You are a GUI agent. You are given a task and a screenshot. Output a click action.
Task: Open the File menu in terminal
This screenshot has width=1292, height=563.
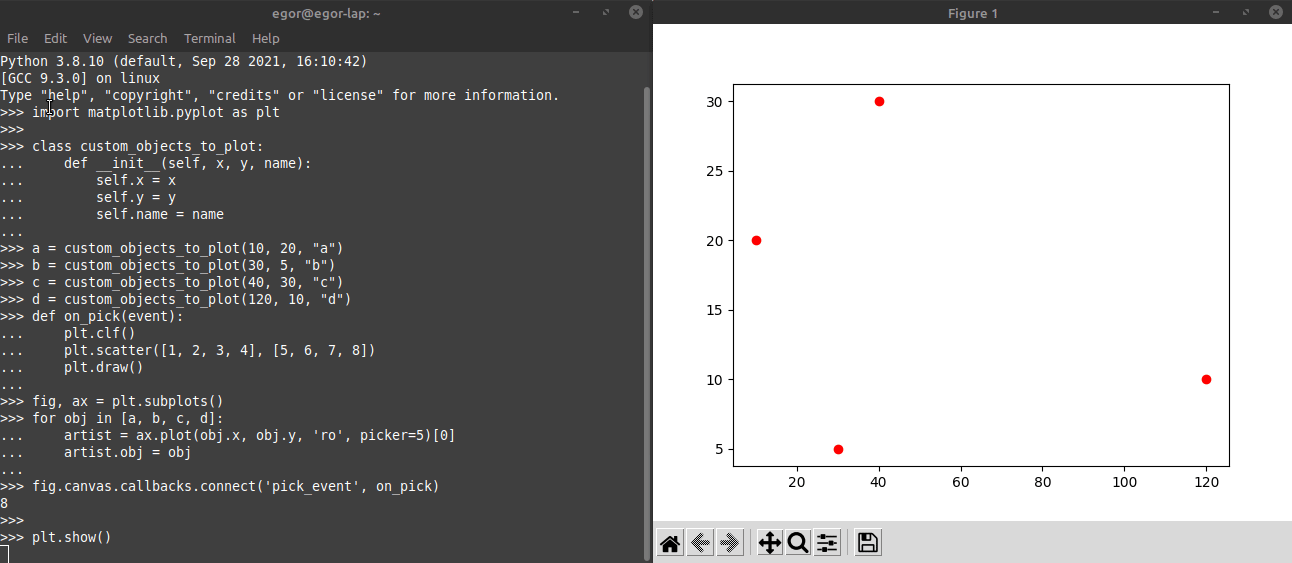click(18, 38)
